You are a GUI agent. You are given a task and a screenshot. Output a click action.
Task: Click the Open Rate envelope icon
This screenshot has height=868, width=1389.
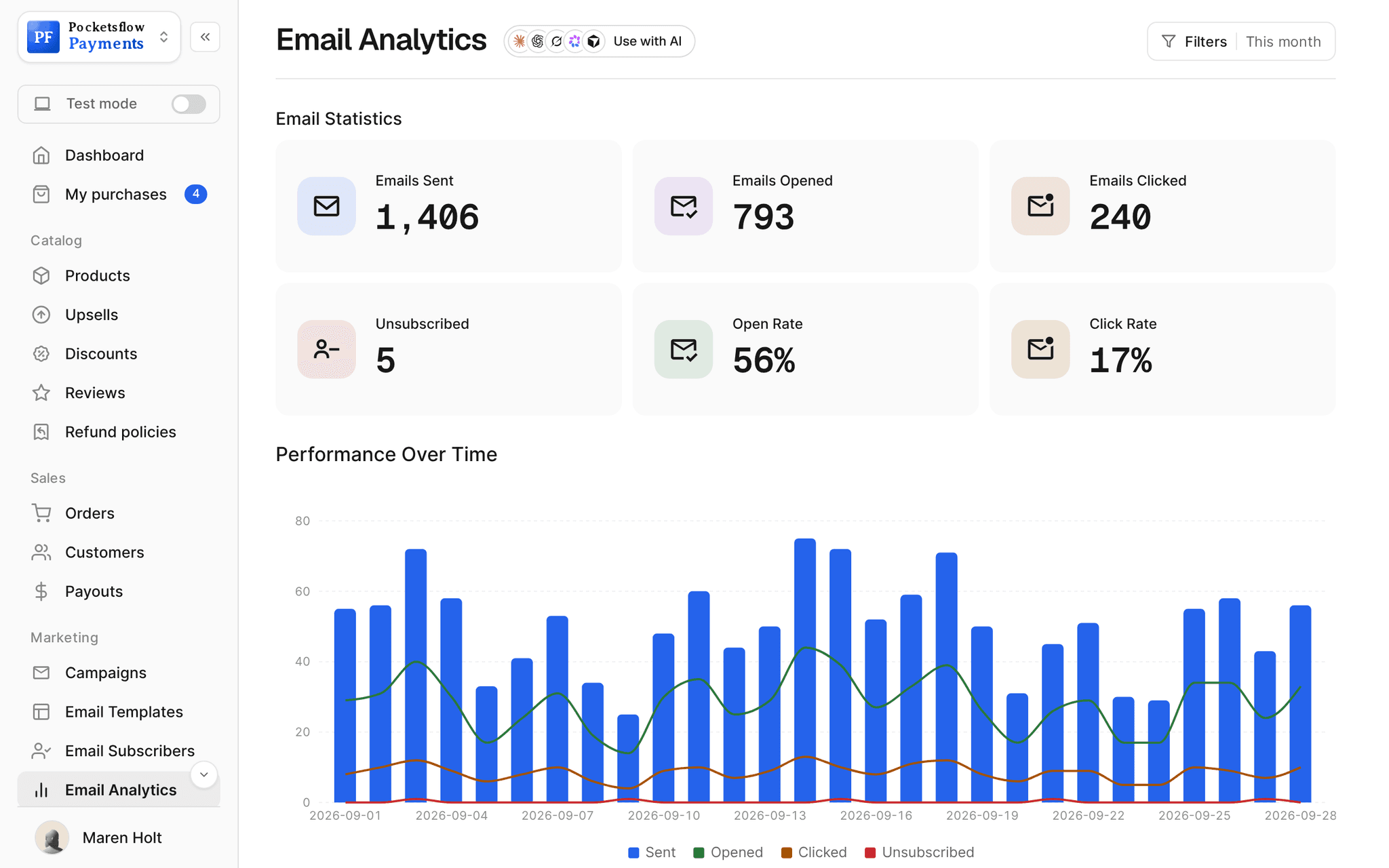[x=683, y=349]
